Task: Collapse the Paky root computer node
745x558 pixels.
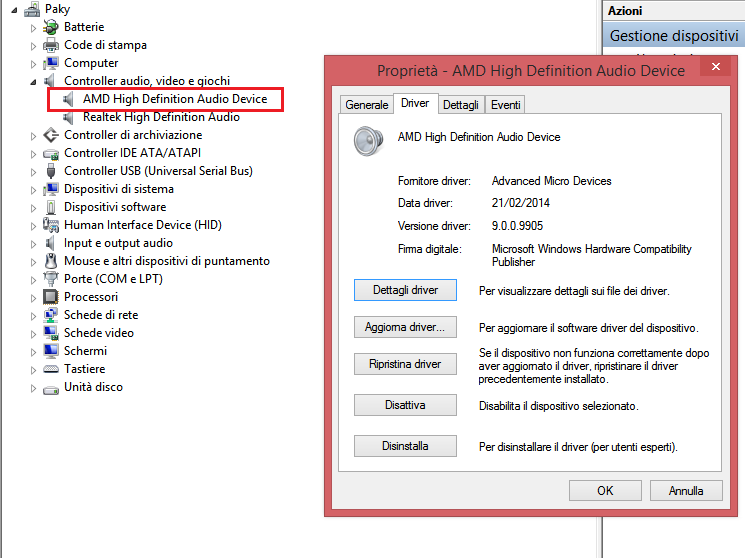Action: point(14,10)
